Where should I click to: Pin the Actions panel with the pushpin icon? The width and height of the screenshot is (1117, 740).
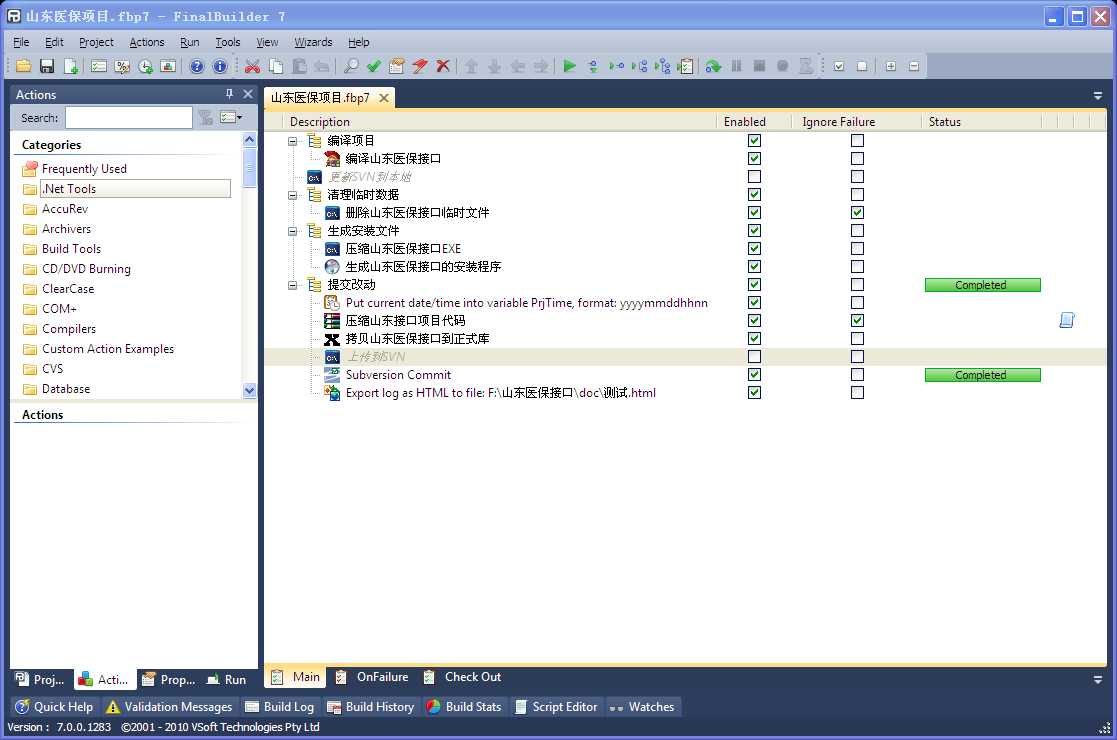click(229, 94)
